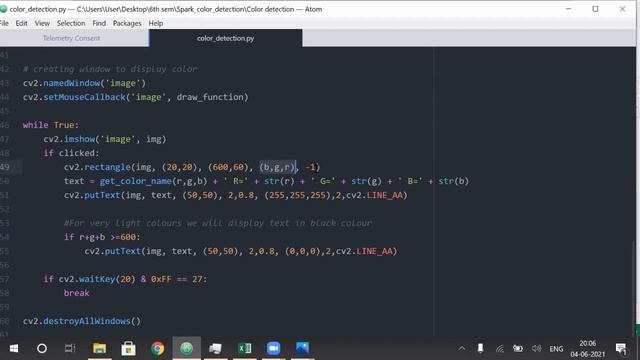This screenshot has width=640, height=360.
Task: Open the Photos app in taskbar
Action: coord(302,348)
